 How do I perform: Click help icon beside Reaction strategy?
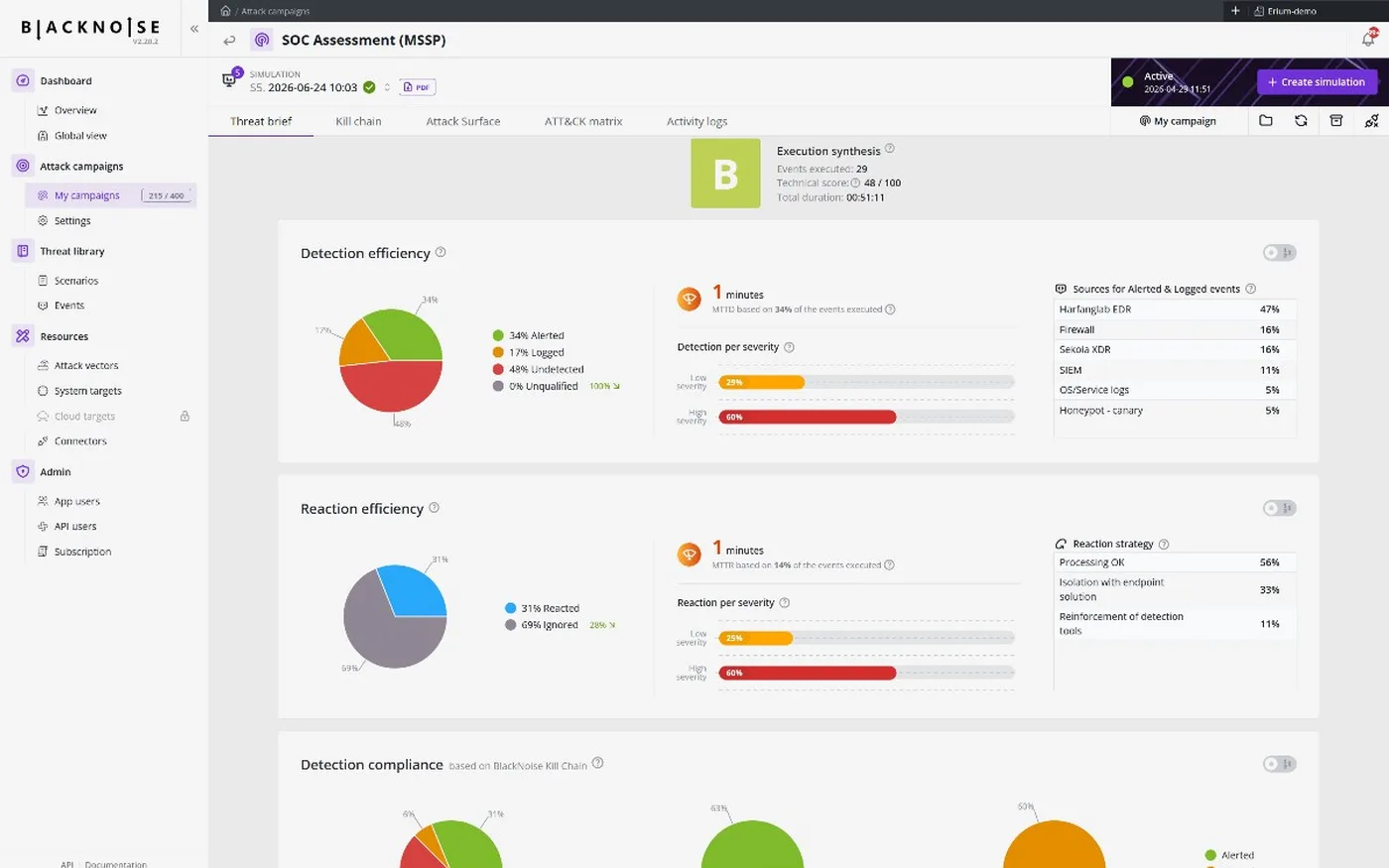point(1164,544)
